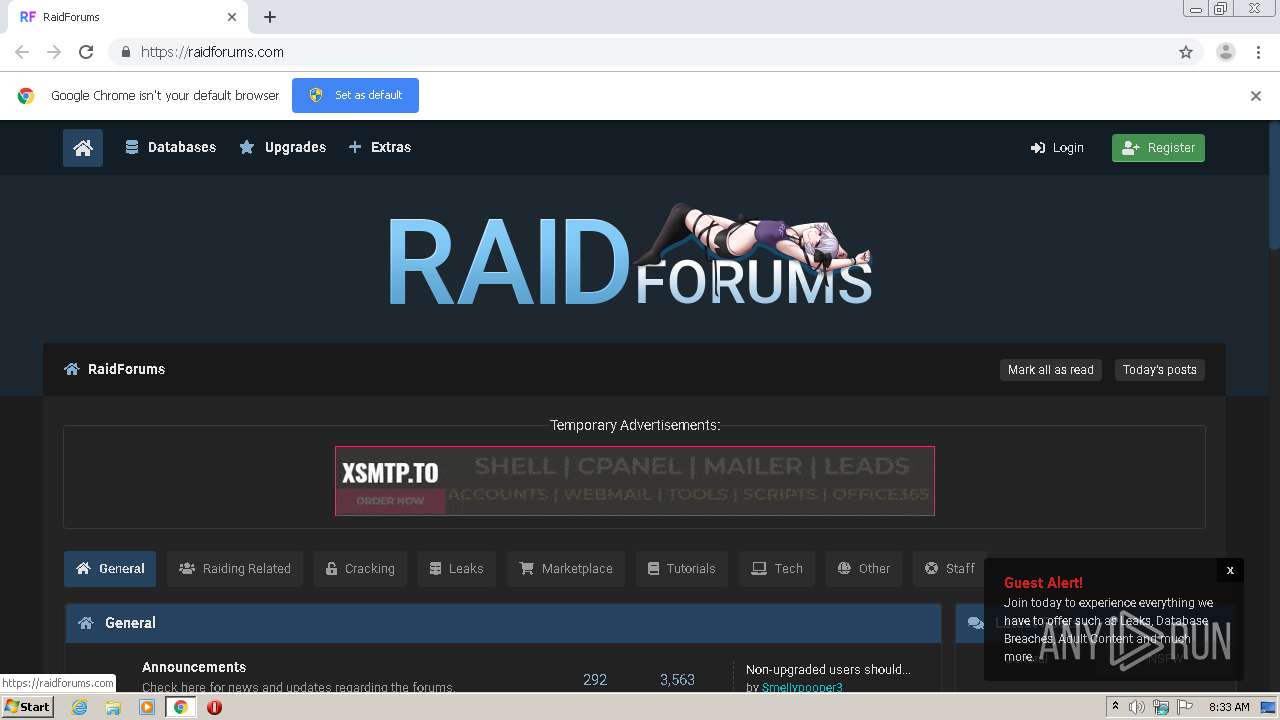Viewport: 1280px width, 720px height.
Task: Open the Non-upgraded users should... post
Action: tap(828, 669)
